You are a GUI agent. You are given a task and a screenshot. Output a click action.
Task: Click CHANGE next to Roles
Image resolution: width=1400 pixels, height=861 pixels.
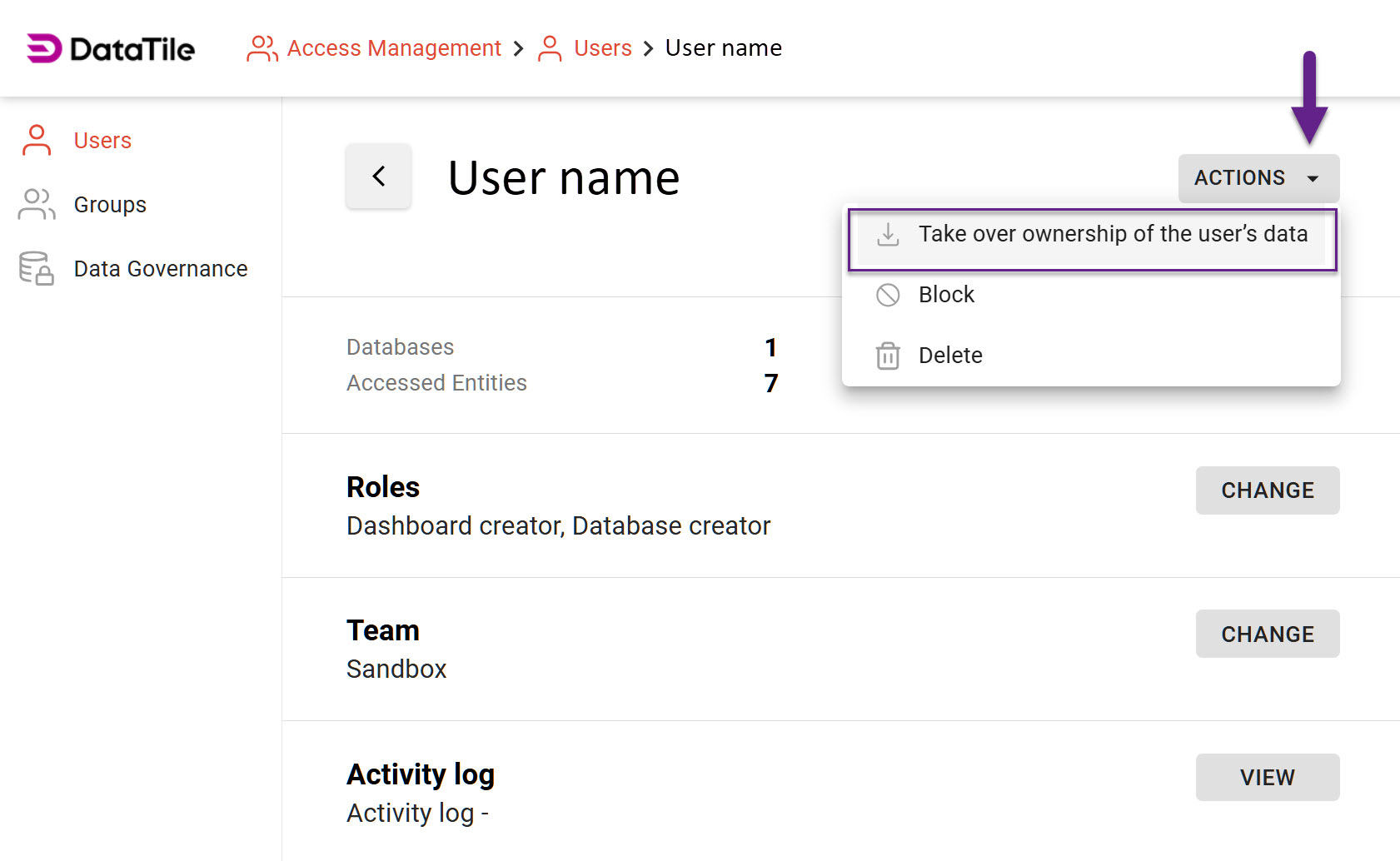tap(1267, 490)
